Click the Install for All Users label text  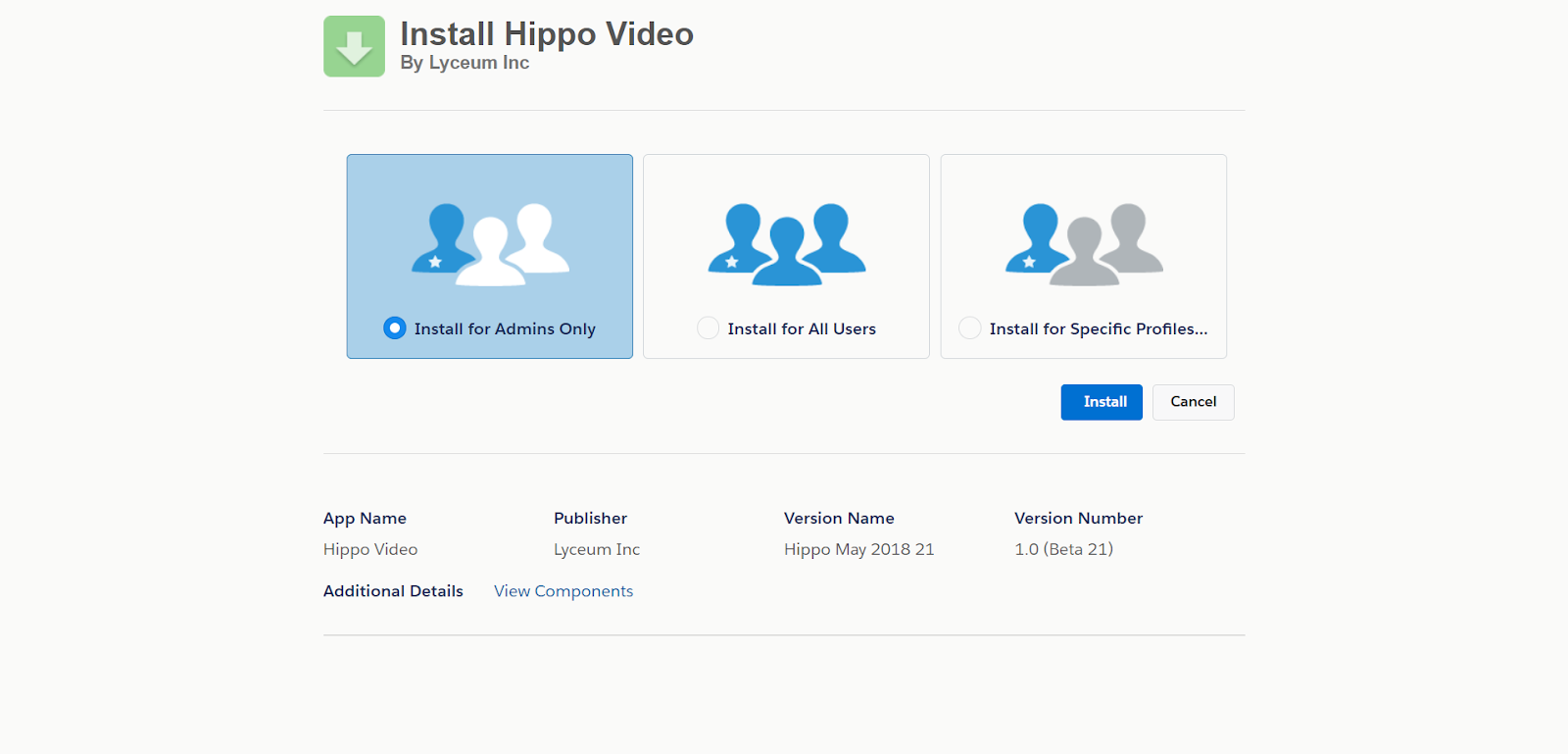coord(802,329)
